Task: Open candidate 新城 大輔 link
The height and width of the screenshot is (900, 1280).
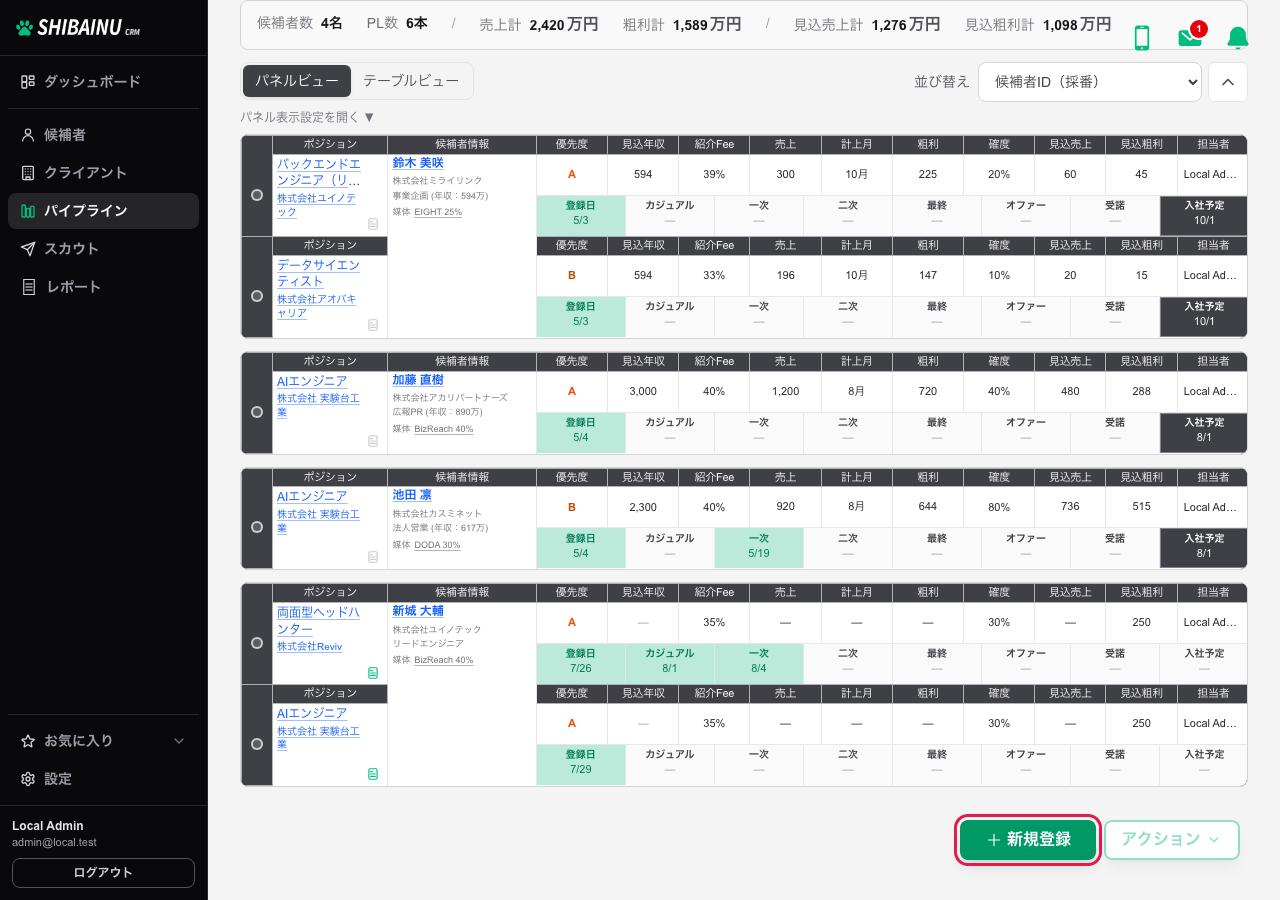Action: click(418, 610)
